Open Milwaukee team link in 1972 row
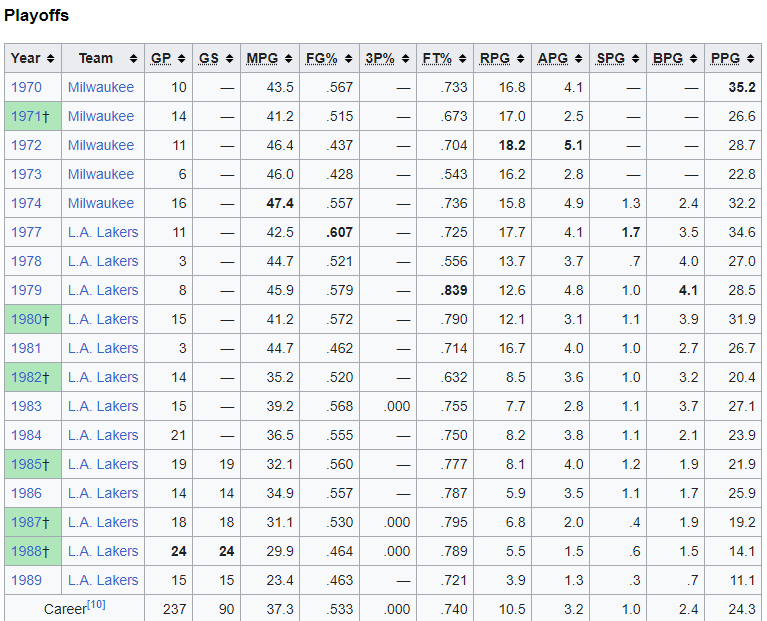The height and width of the screenshot is (621, 767). pyautogui.click(x=101, y=145)
